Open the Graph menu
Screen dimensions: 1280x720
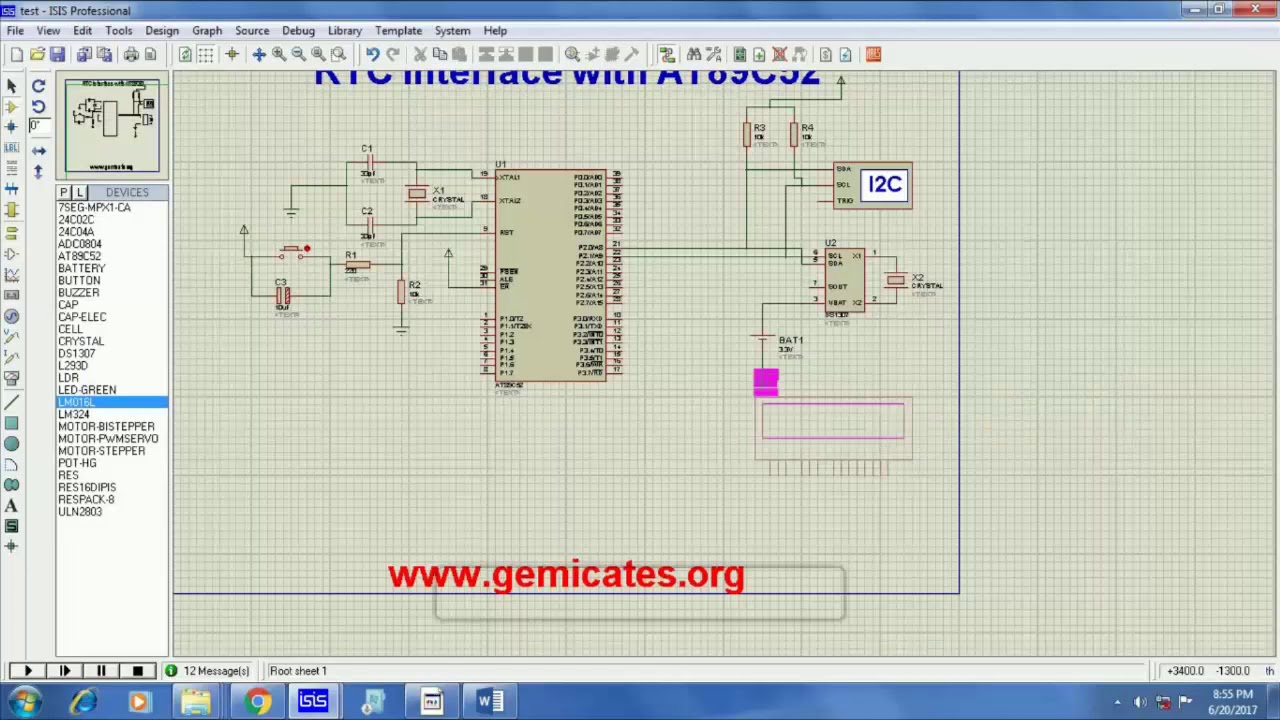207,31
